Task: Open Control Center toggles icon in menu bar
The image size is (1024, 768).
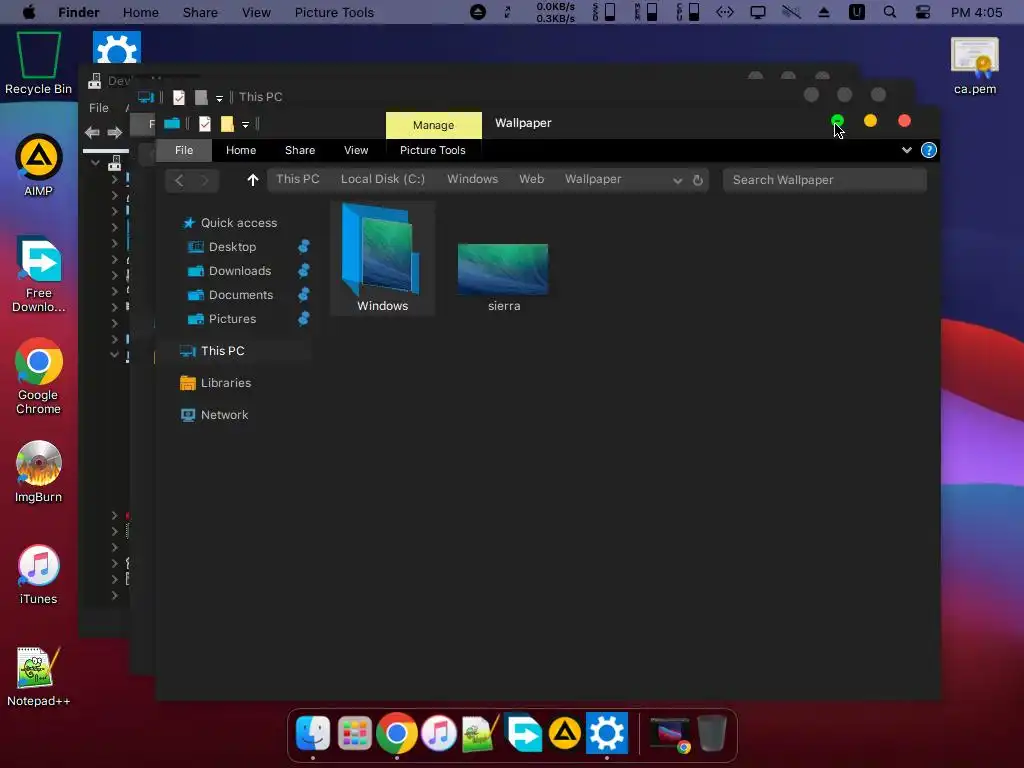Action: pyautogui.click(x=923, y=12)
